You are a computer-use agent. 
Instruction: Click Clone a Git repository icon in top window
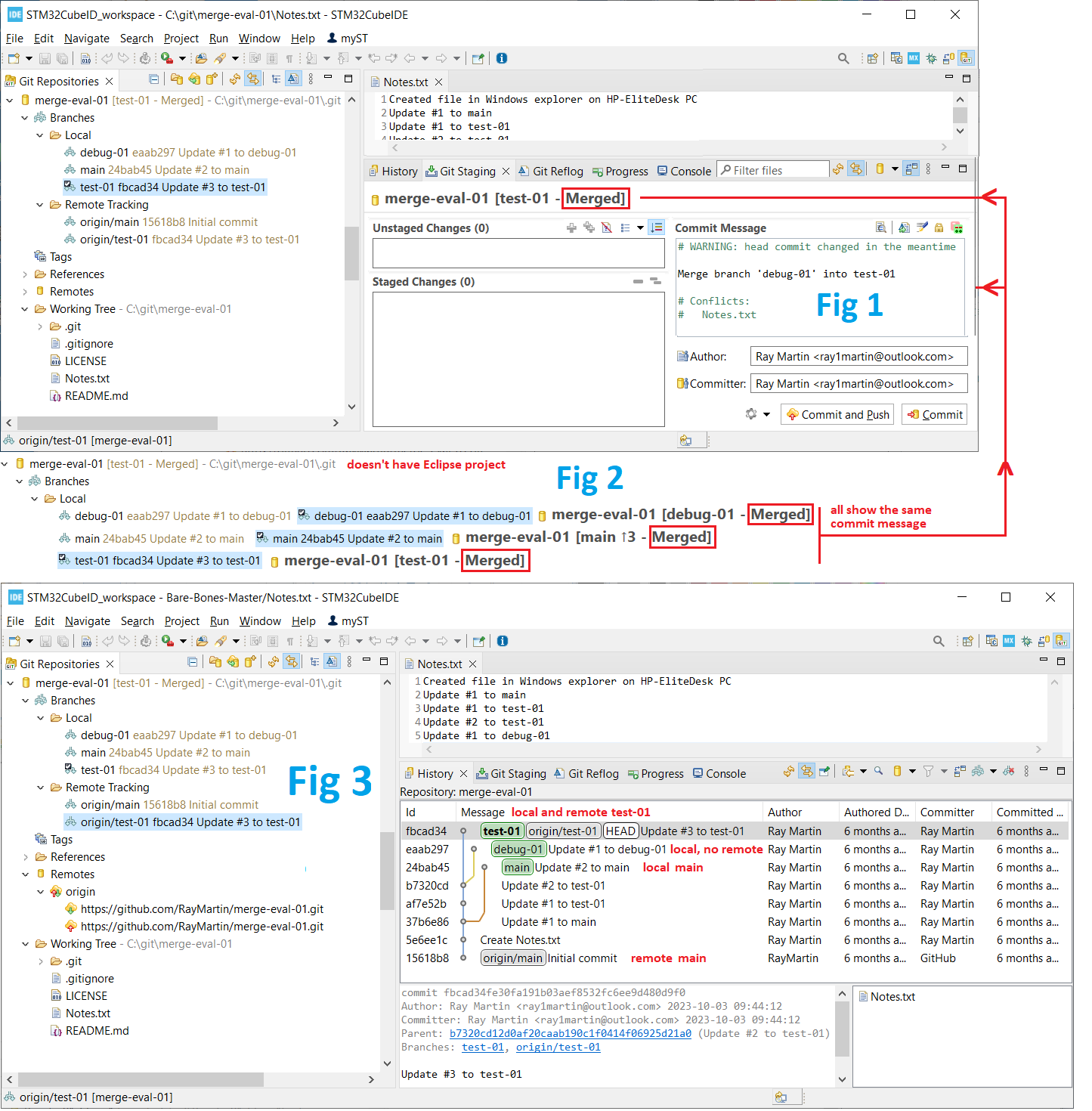(194, 79)
